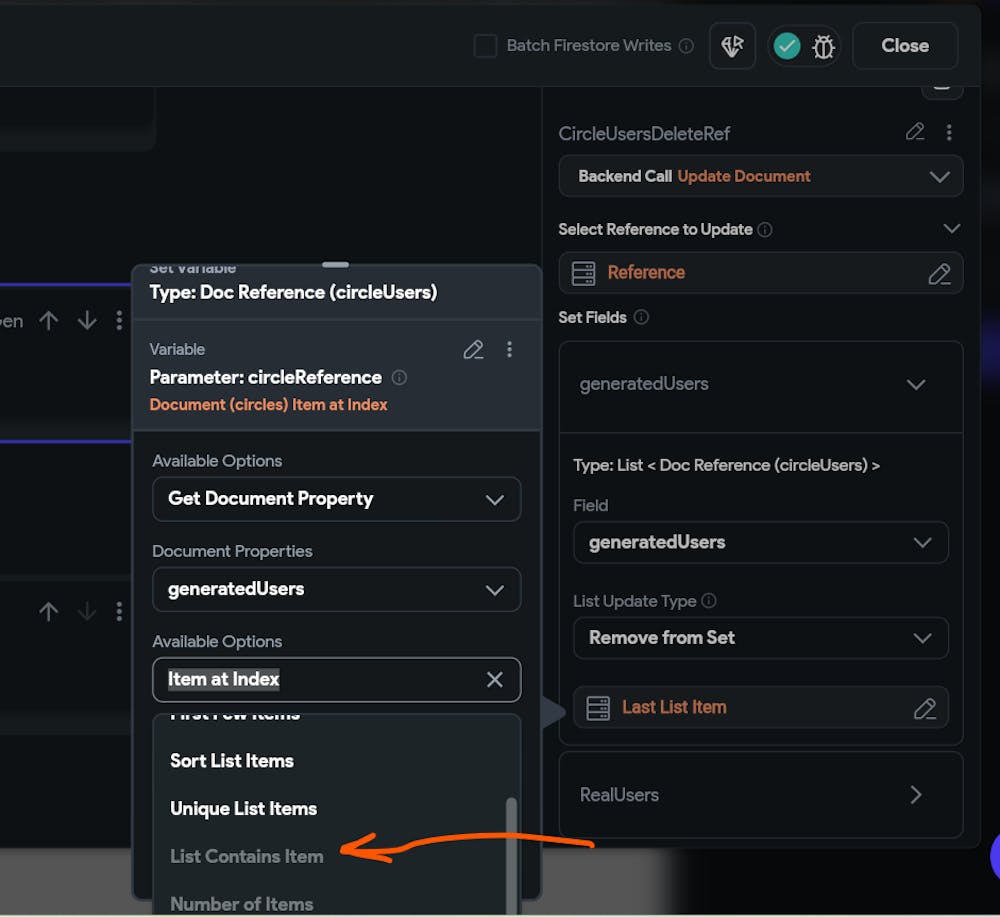Open the bug debug icon
This screenshot has height=917, width=1000.
click(x=823, y=46)
